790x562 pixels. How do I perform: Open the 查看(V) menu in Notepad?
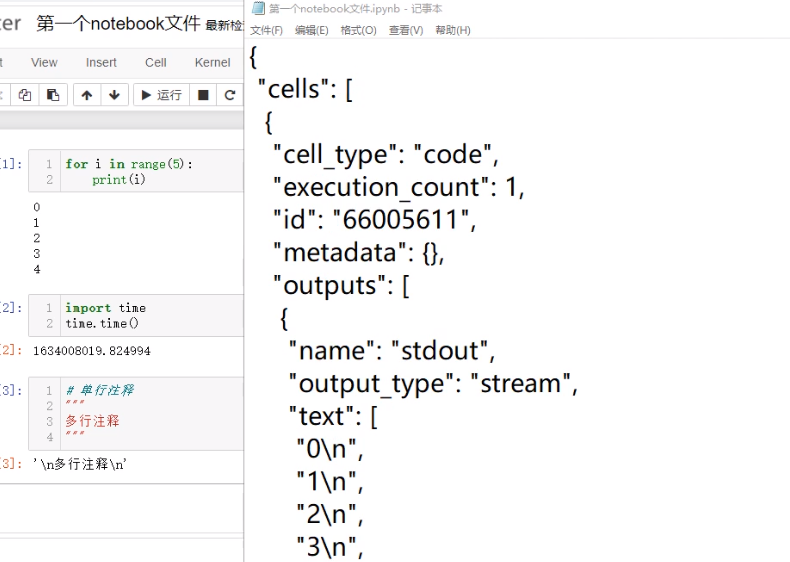coord(406,30)
